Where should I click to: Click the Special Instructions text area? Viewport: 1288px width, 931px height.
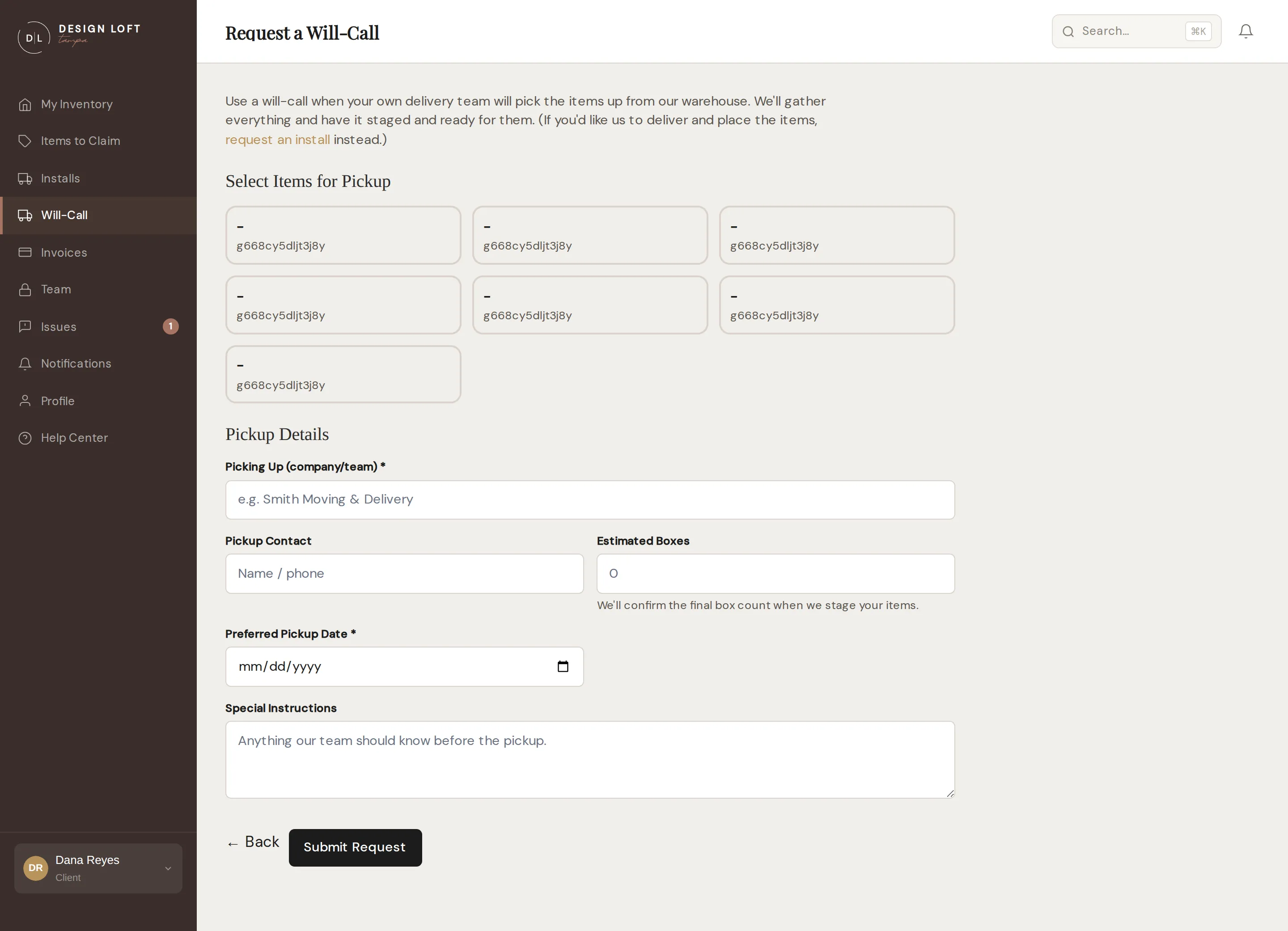590,760
